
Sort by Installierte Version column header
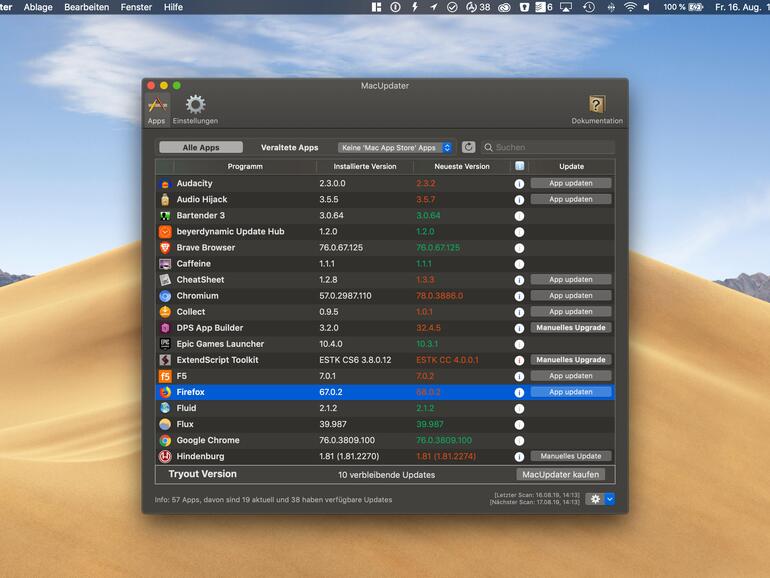coord(365,166)
